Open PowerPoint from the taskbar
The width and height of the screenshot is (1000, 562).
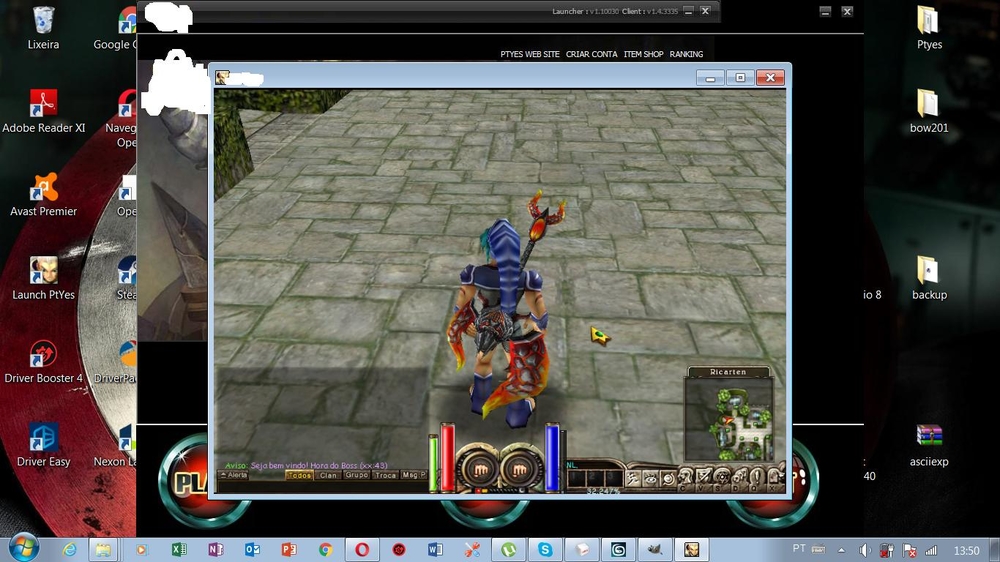coord(289,549)
